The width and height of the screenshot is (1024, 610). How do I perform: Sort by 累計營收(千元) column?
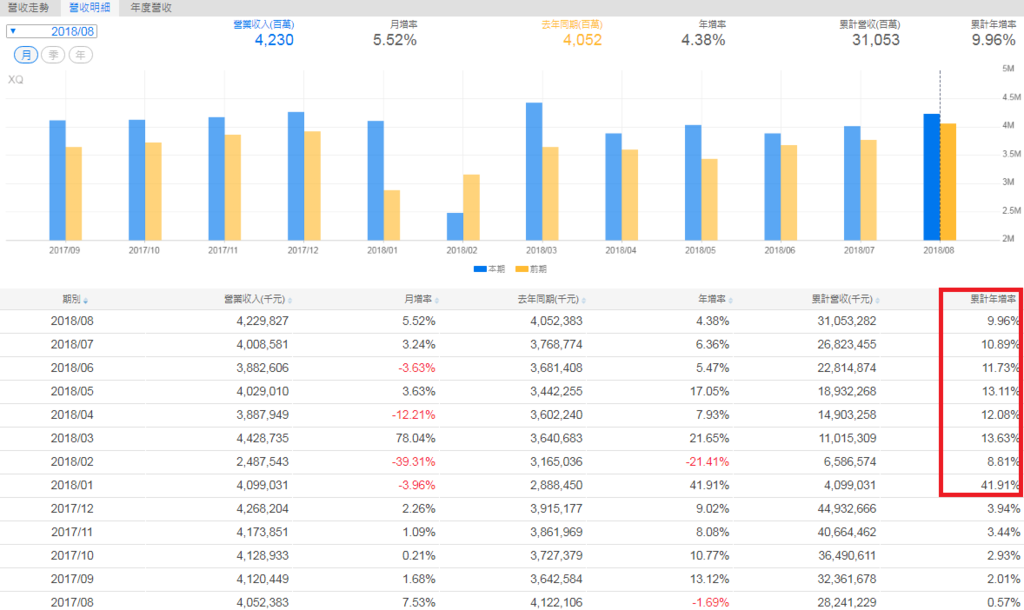845,299
